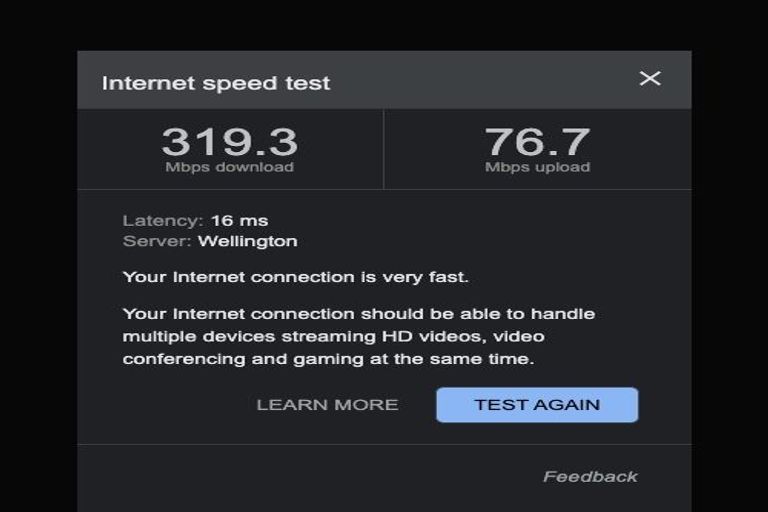Click the video conferencing and gaming line
This screenshot has width=768, height=512.
(329, 359)
